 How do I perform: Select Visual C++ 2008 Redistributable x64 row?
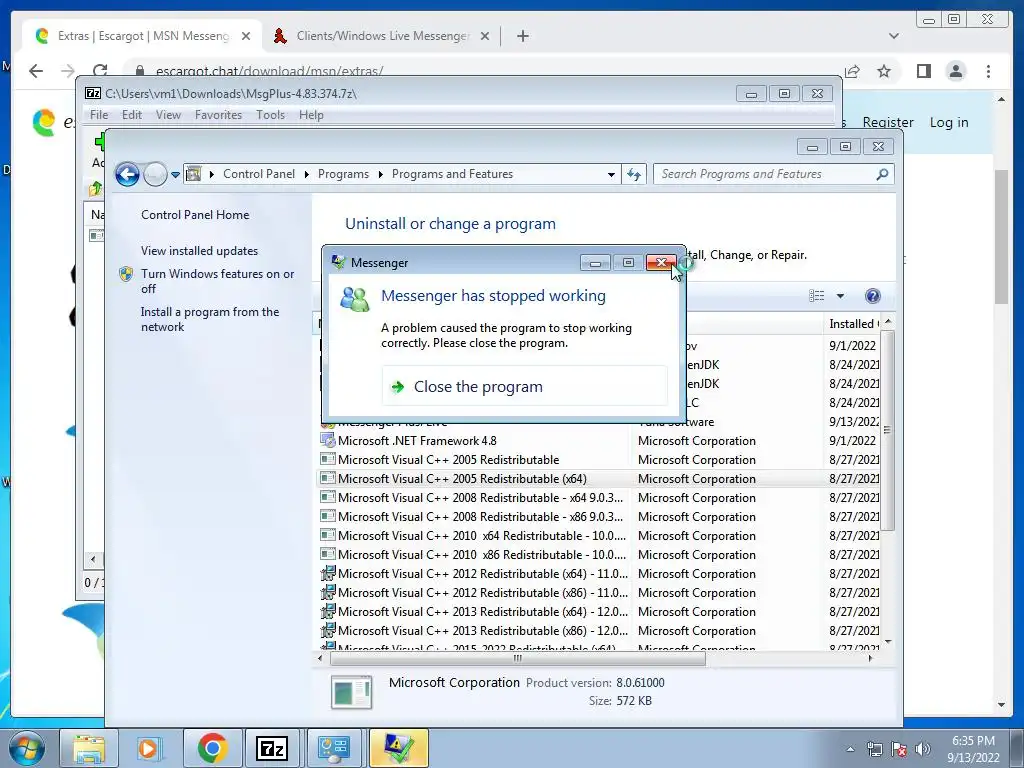click(599, 498)
